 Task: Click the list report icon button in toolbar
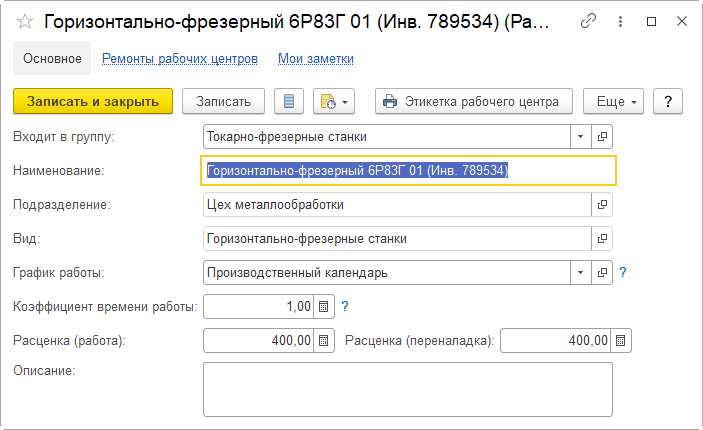tap(290, 101)
